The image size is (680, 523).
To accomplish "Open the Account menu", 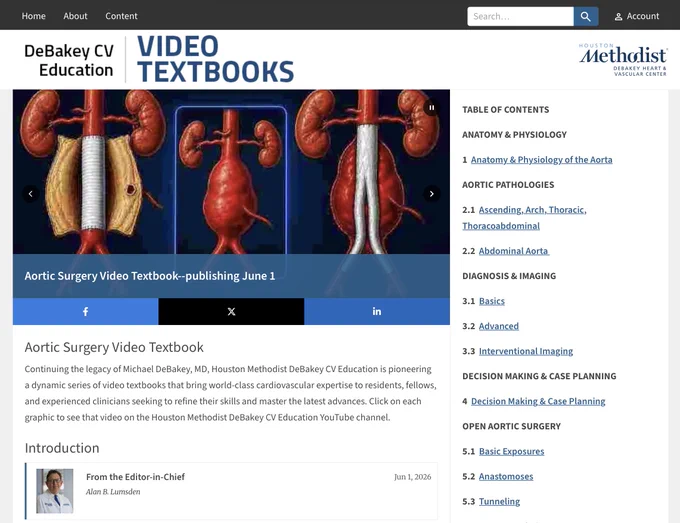I will [637, 16].
